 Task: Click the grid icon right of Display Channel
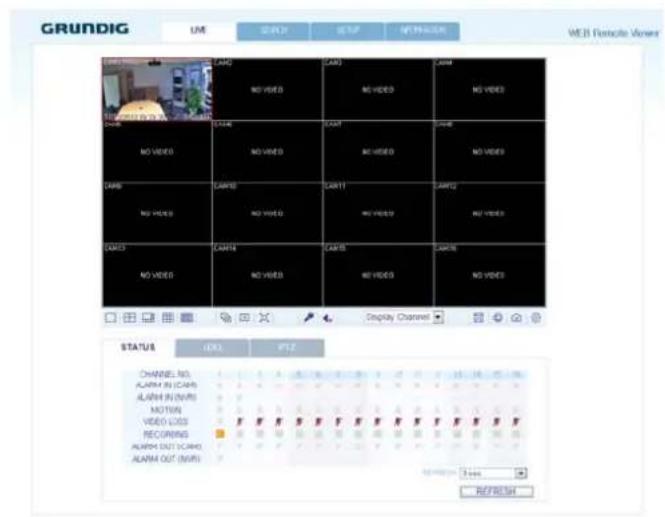(x=478, y=318)
